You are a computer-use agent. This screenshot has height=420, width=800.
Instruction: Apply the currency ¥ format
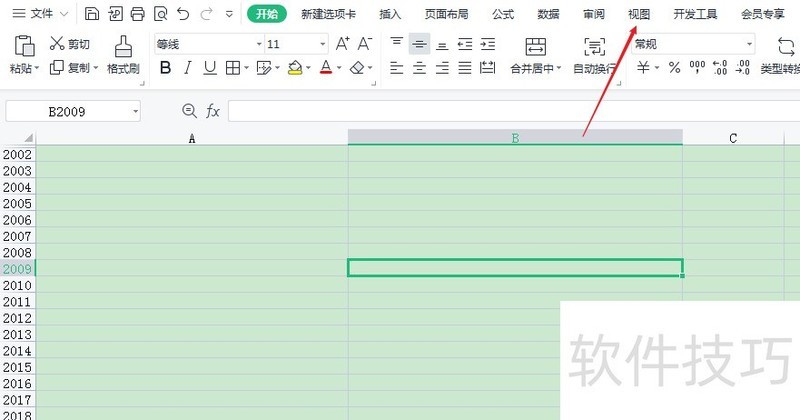pyautogui.click(x=644, y=67)
